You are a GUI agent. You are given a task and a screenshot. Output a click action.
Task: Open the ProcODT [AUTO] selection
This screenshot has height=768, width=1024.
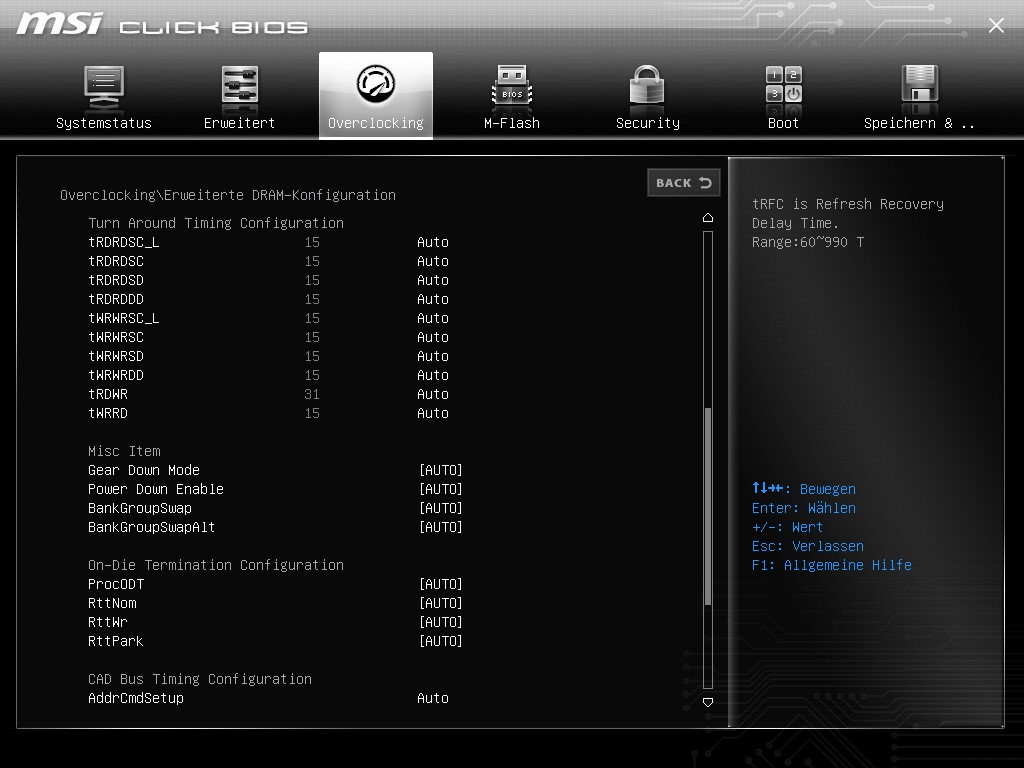pos(441,584)
